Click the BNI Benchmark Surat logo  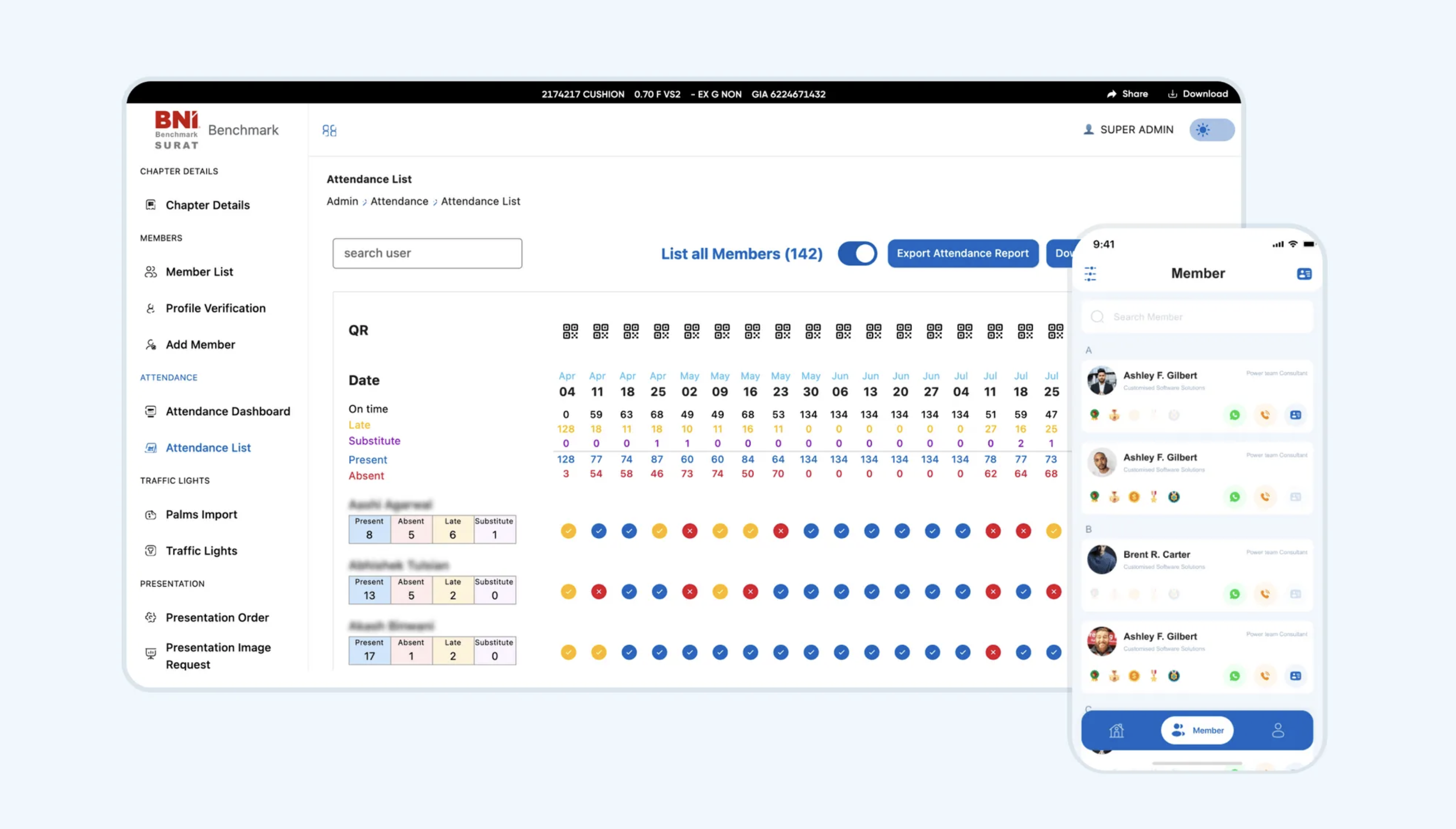click(x=177, y=130)
